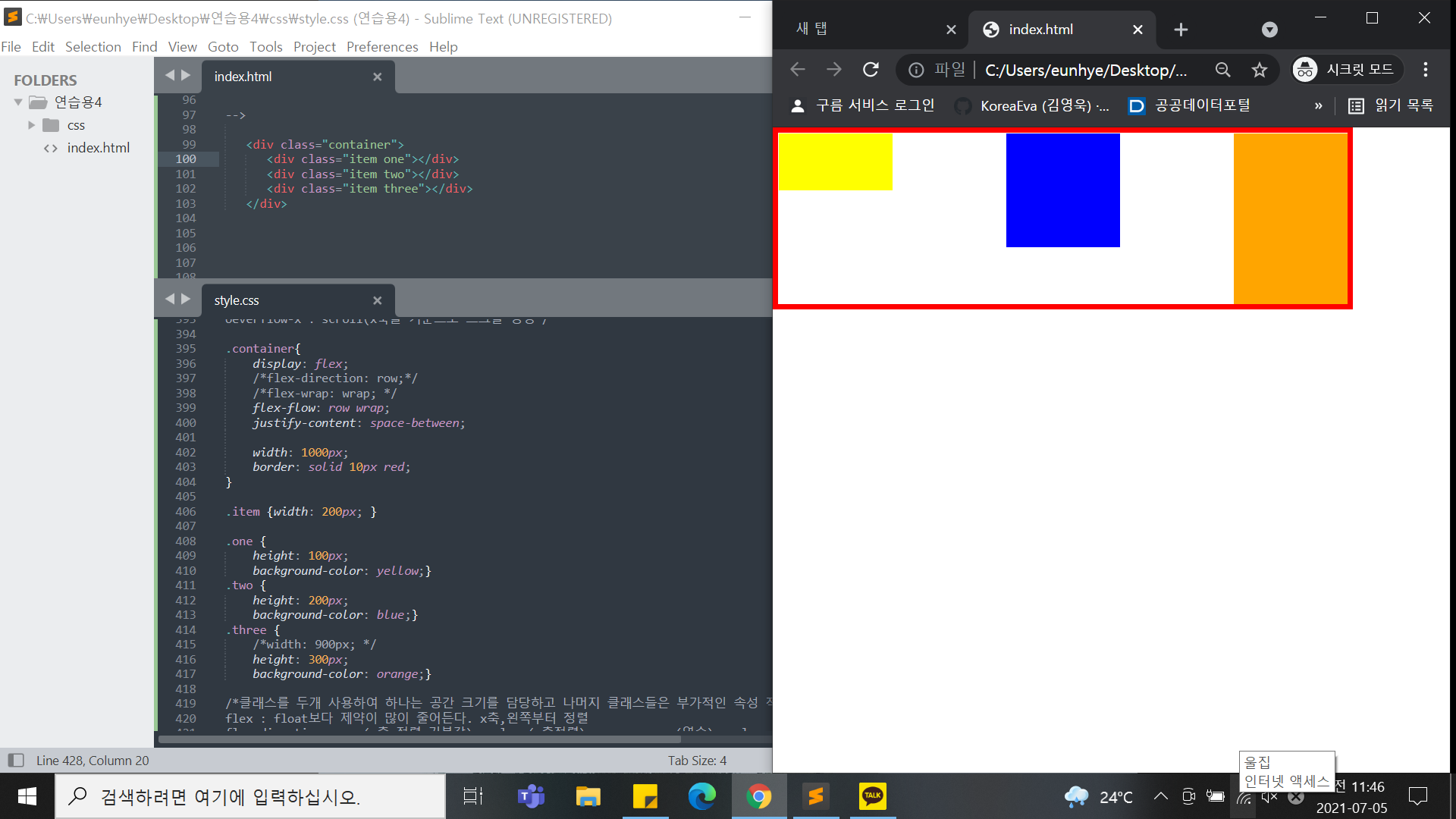Open Microsoft Edge from the taskbar

tap(701, 796)
